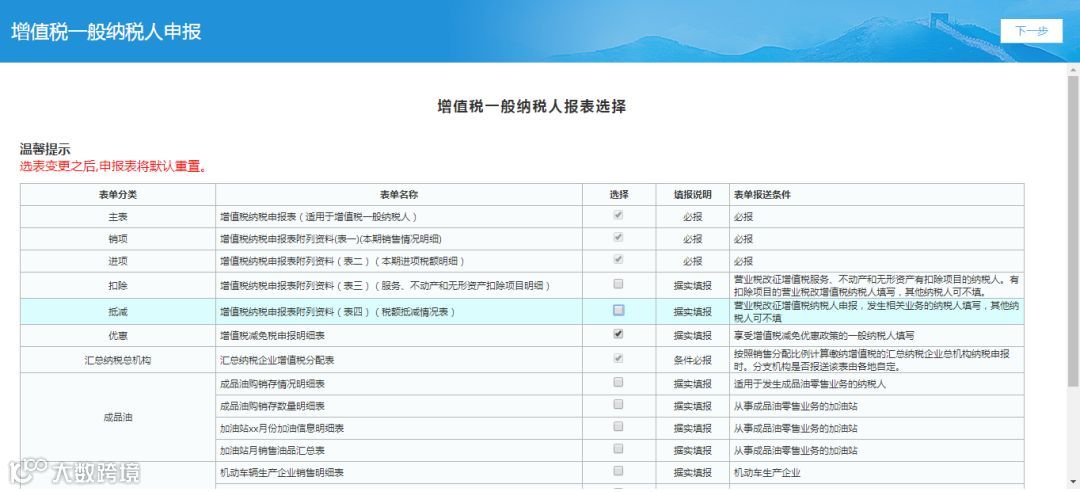The image size is (1080, 492).
Task: Click form name 附列资料(表一)(本期销售情况明细)
Action: [x=331, y=239]
